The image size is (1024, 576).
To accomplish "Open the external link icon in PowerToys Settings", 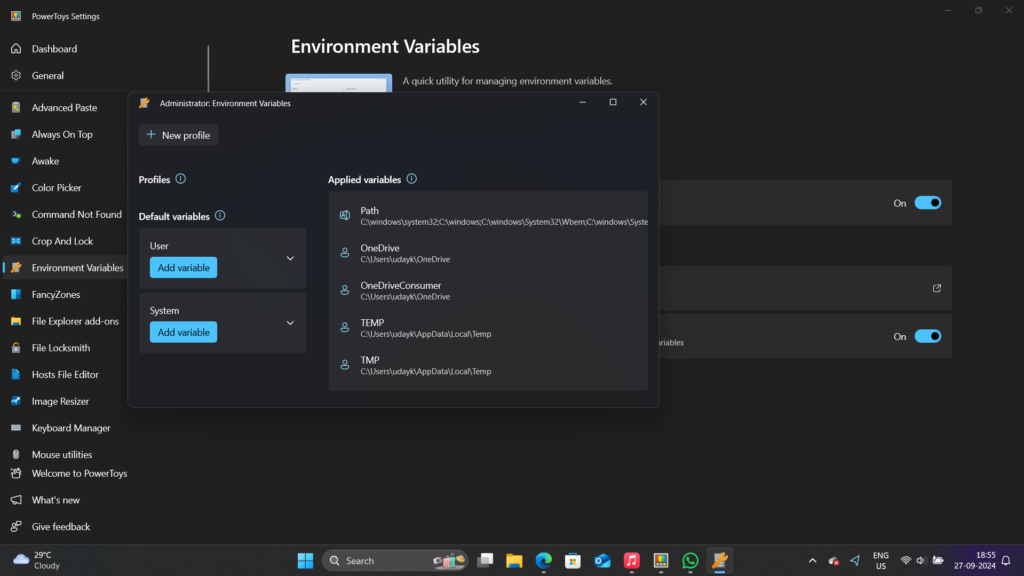I will pyautogui.click(x=936, y=288).
